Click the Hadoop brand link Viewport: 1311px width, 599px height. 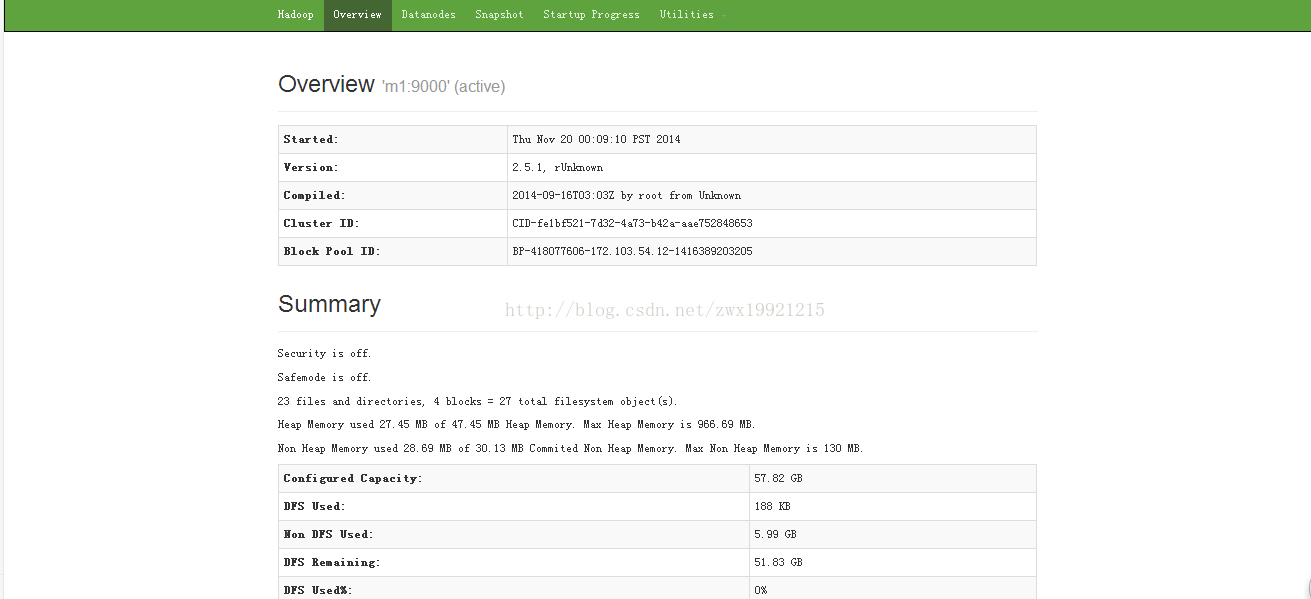coord(295,15)
